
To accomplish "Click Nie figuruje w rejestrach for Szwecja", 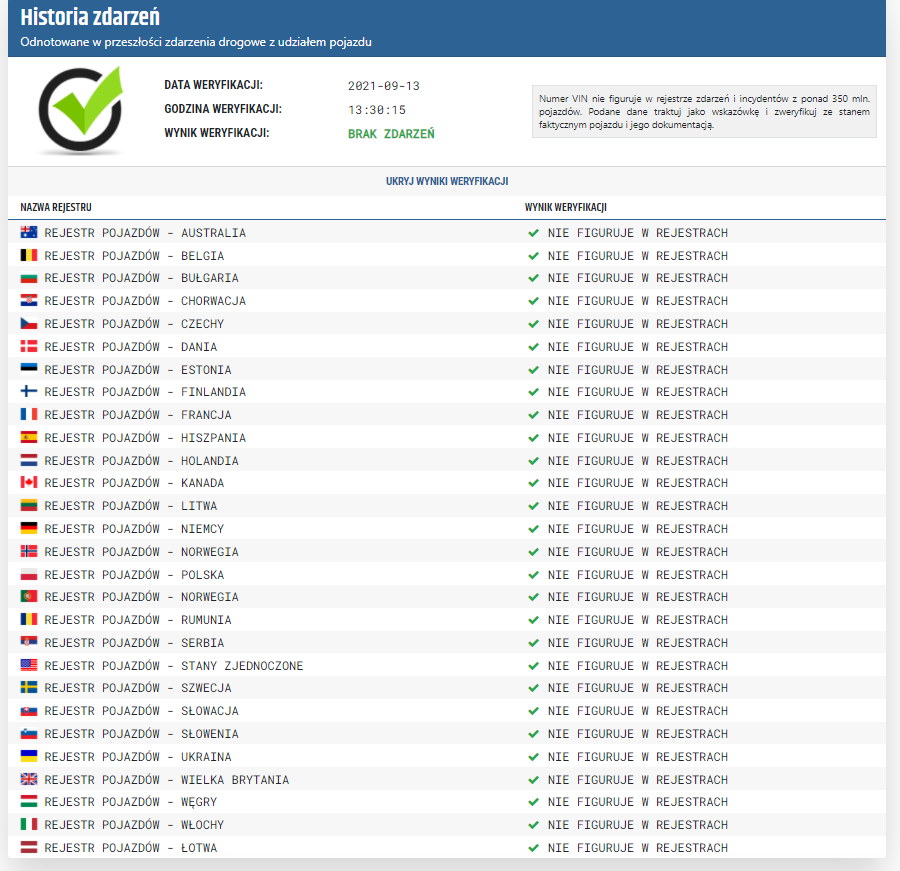I will [x=638, y=688].
